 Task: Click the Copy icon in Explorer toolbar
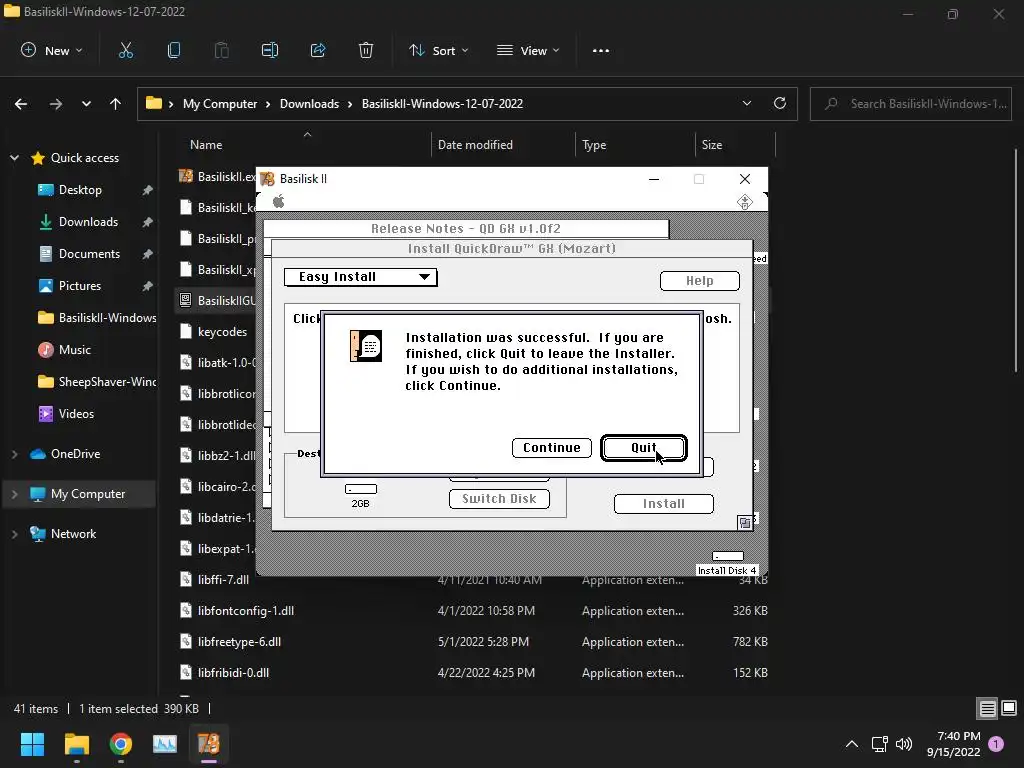point(174,50)
